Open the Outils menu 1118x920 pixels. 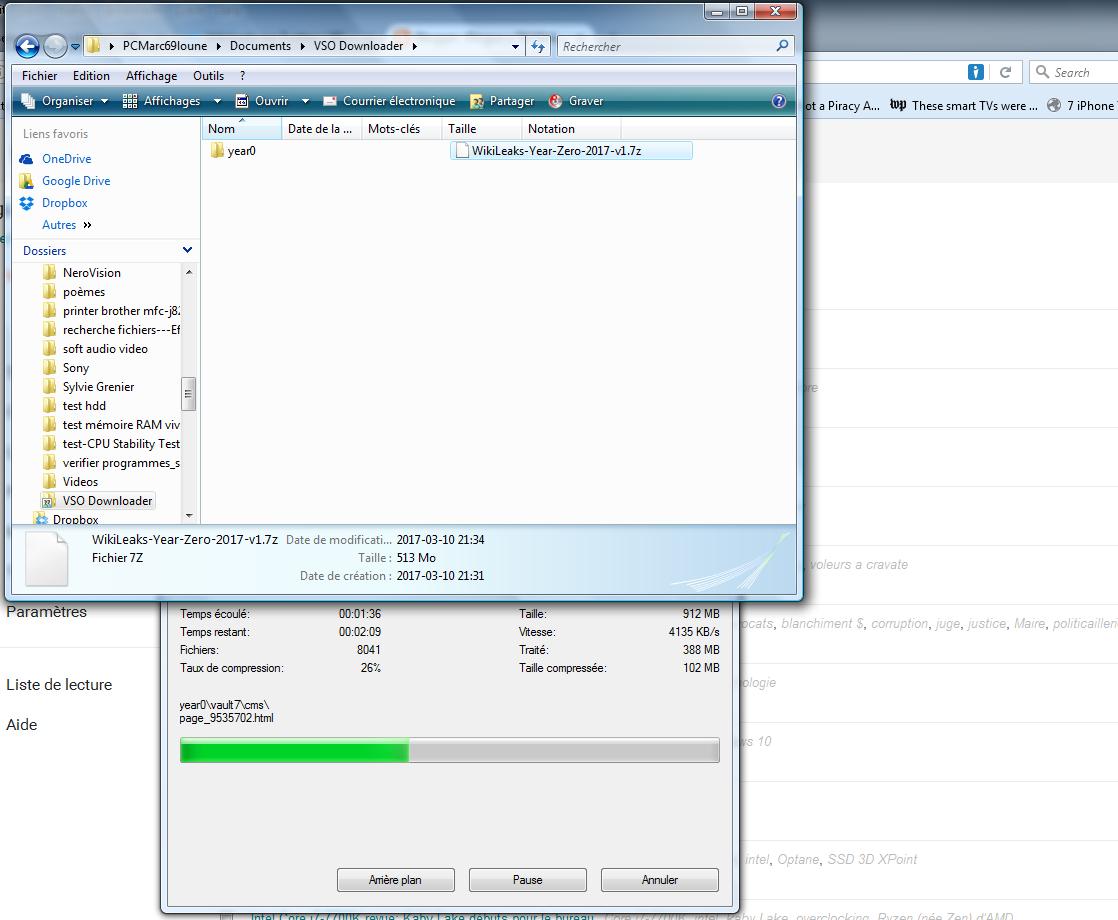coord(208,76)
